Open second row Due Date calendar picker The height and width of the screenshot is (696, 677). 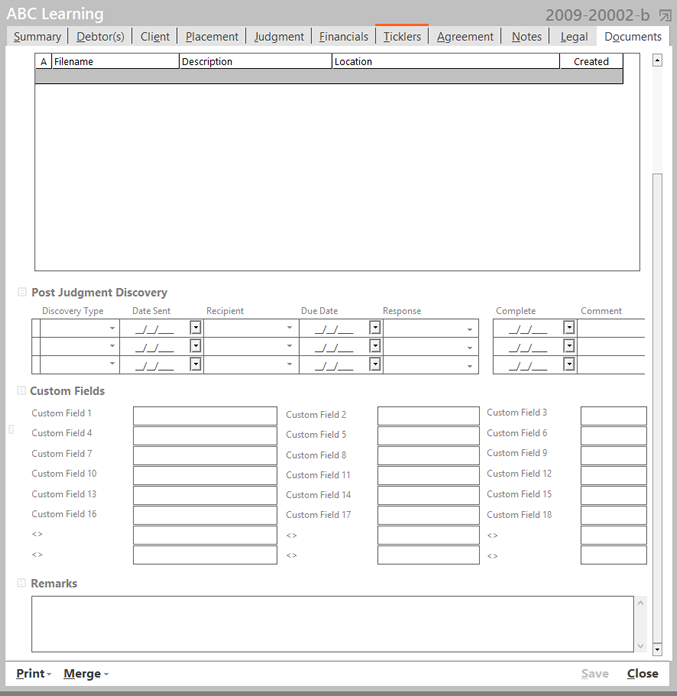coord(375,346)
